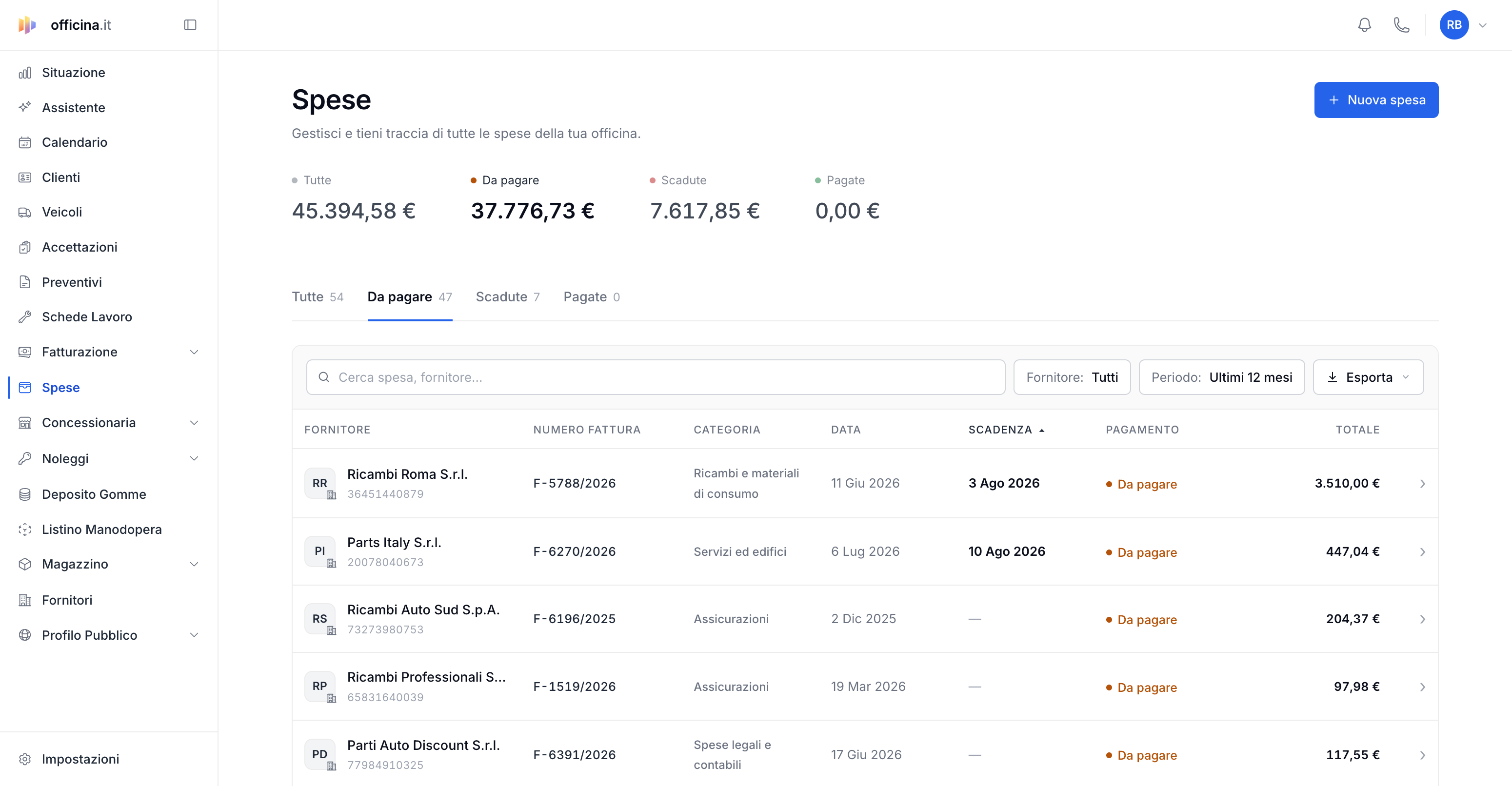Focus the Cerca spesa search field
This screenshot has width=1512, height=786.
[x=656, y=377]
